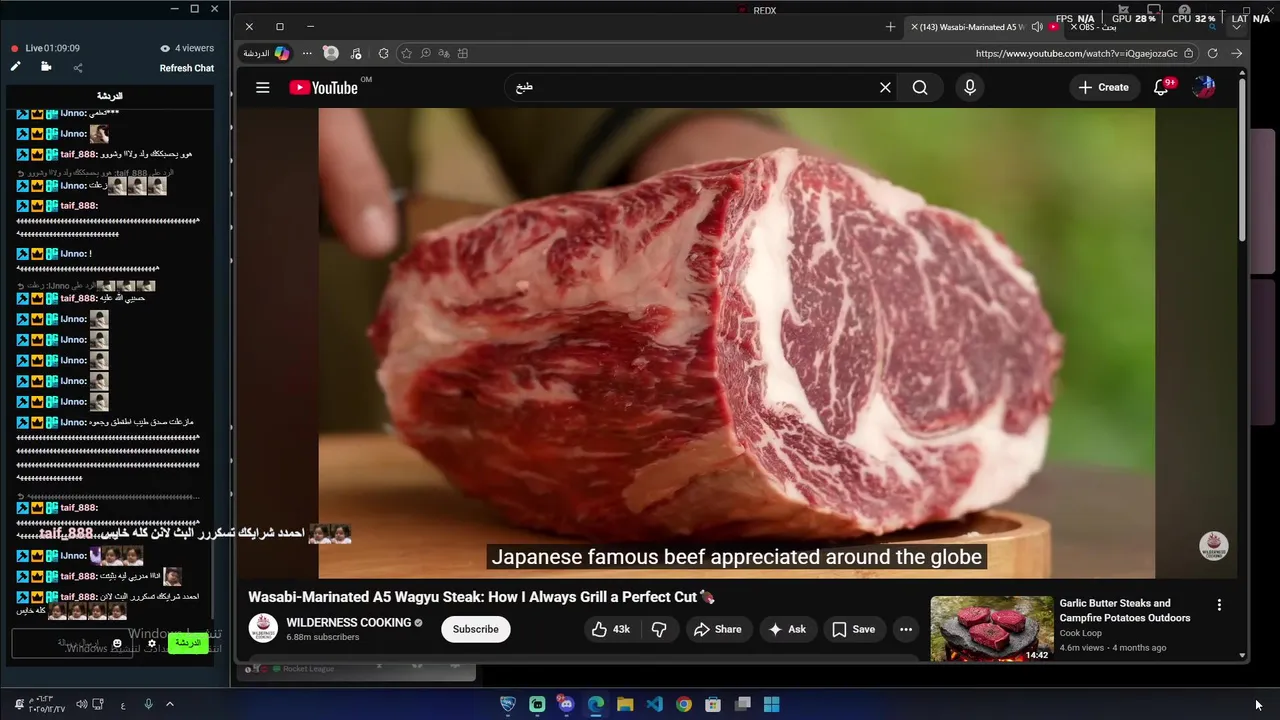
Task: Open options for Garlic Butter Steaks suggestion
Action: 1219,605
